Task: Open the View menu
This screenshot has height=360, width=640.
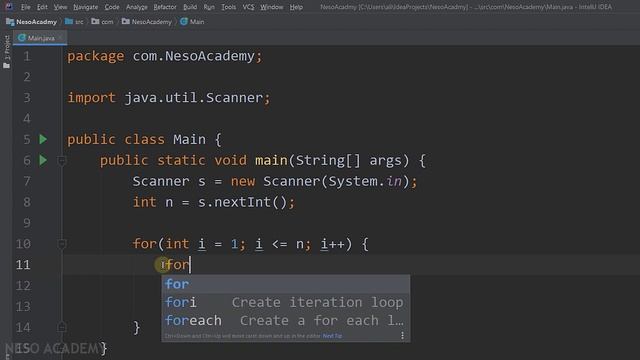Action: (60, 7)
